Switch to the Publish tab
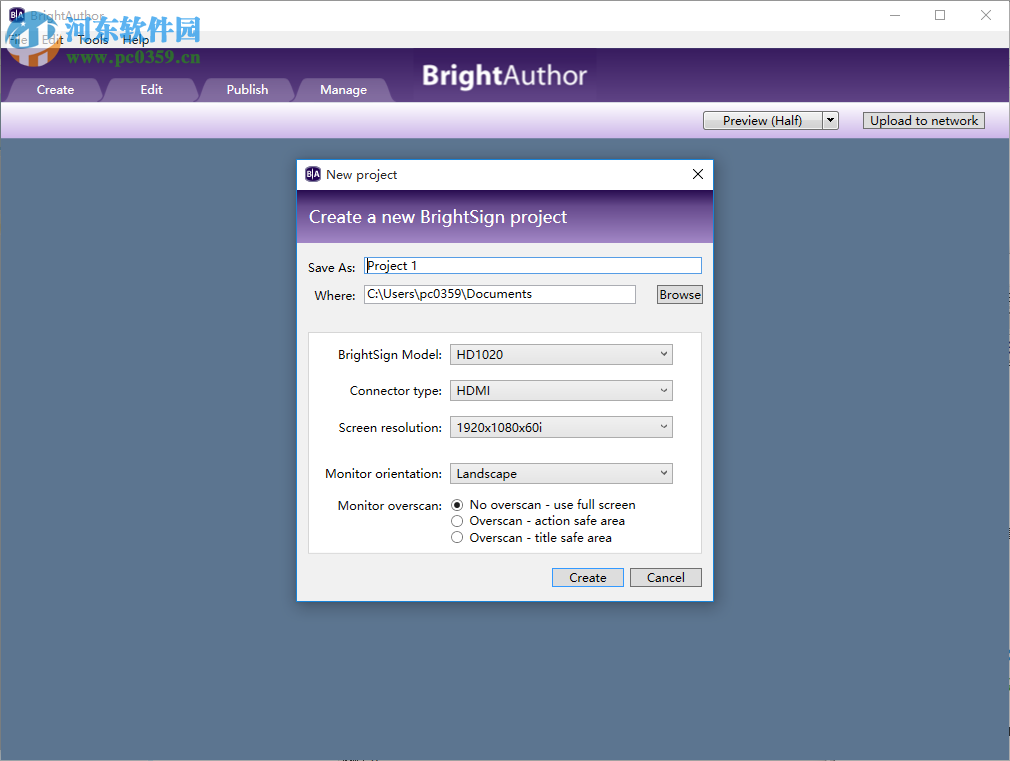This screenshot has width=1010, height=761. coord(246,89)
